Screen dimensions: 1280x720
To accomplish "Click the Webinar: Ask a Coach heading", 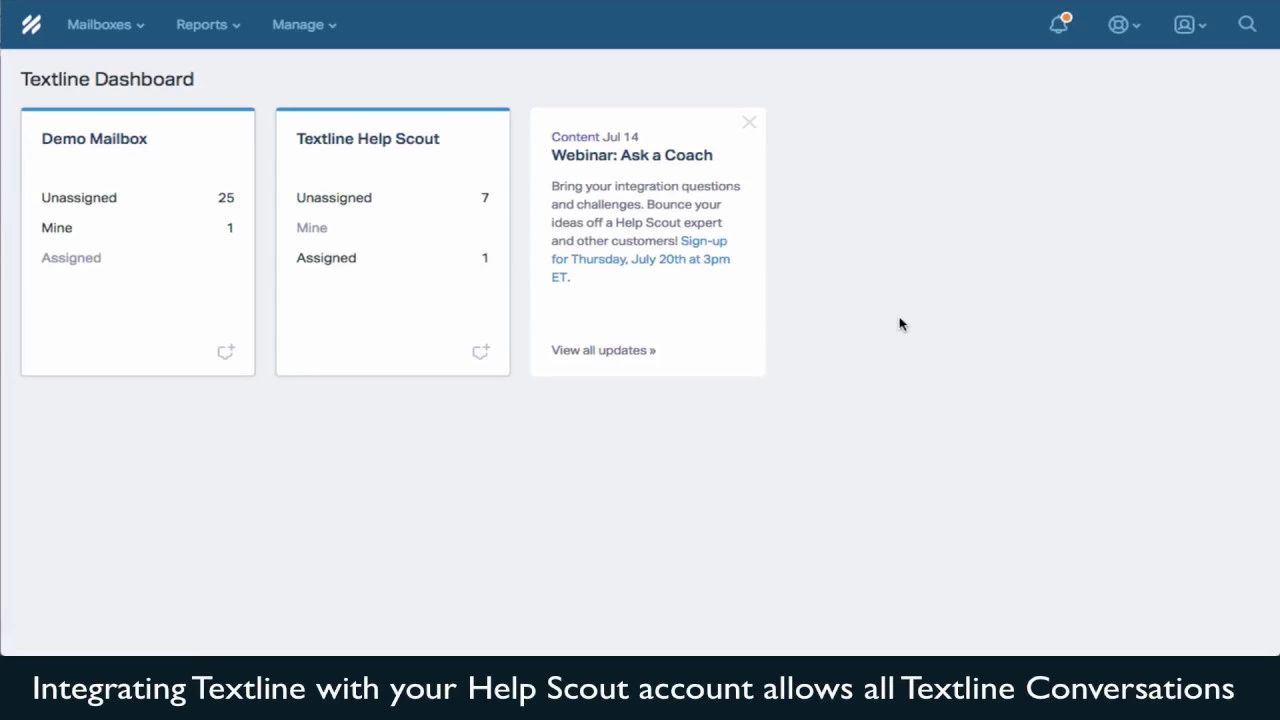I will 632,155.
